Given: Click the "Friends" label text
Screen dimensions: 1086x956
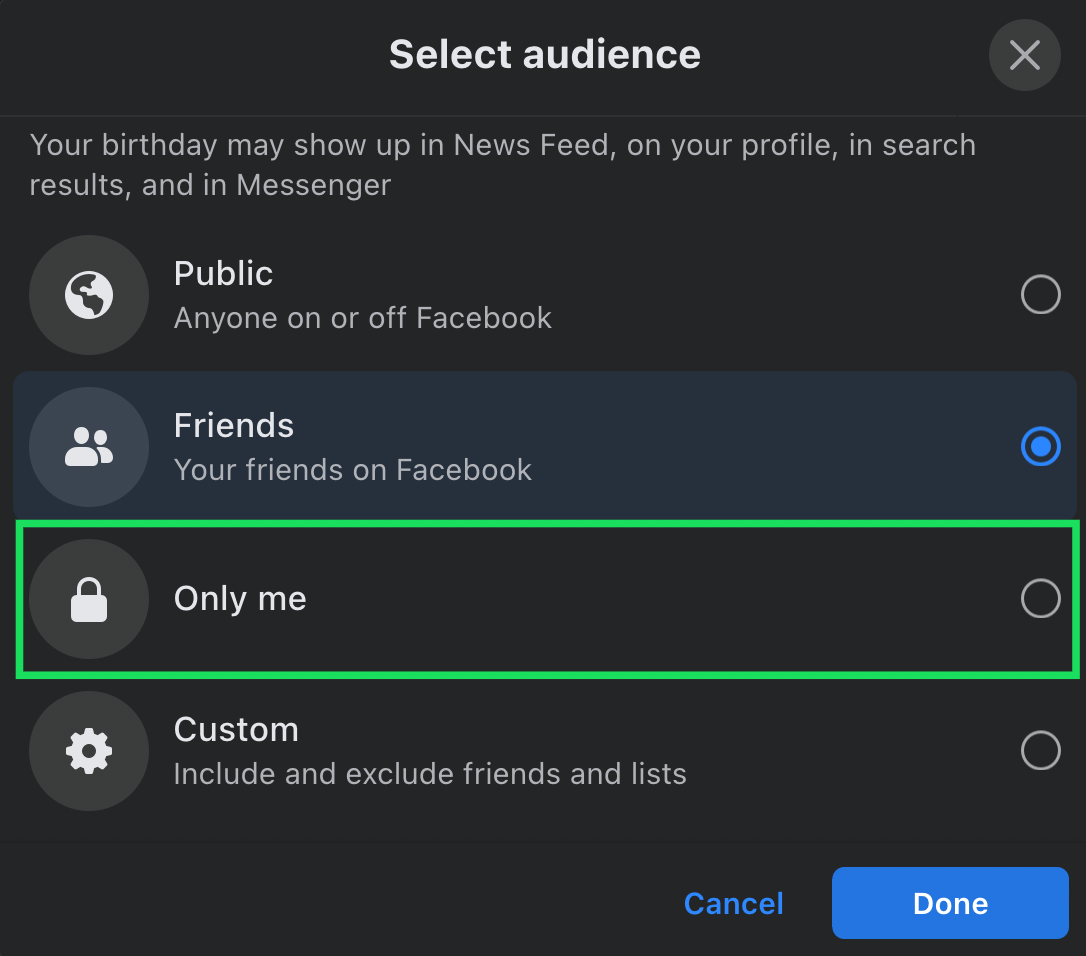Looking at the screenshot, I should (x=233, y=425).
